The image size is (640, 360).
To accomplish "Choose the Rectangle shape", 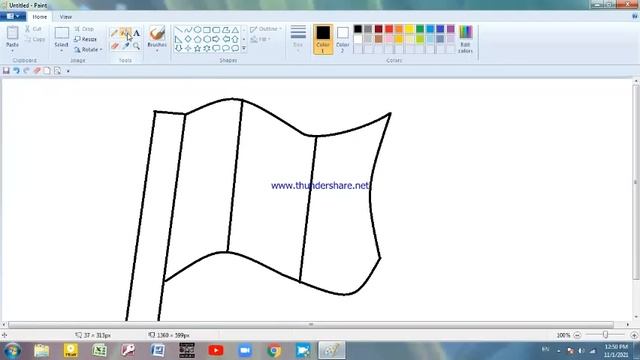I will [x=207, y=30].
